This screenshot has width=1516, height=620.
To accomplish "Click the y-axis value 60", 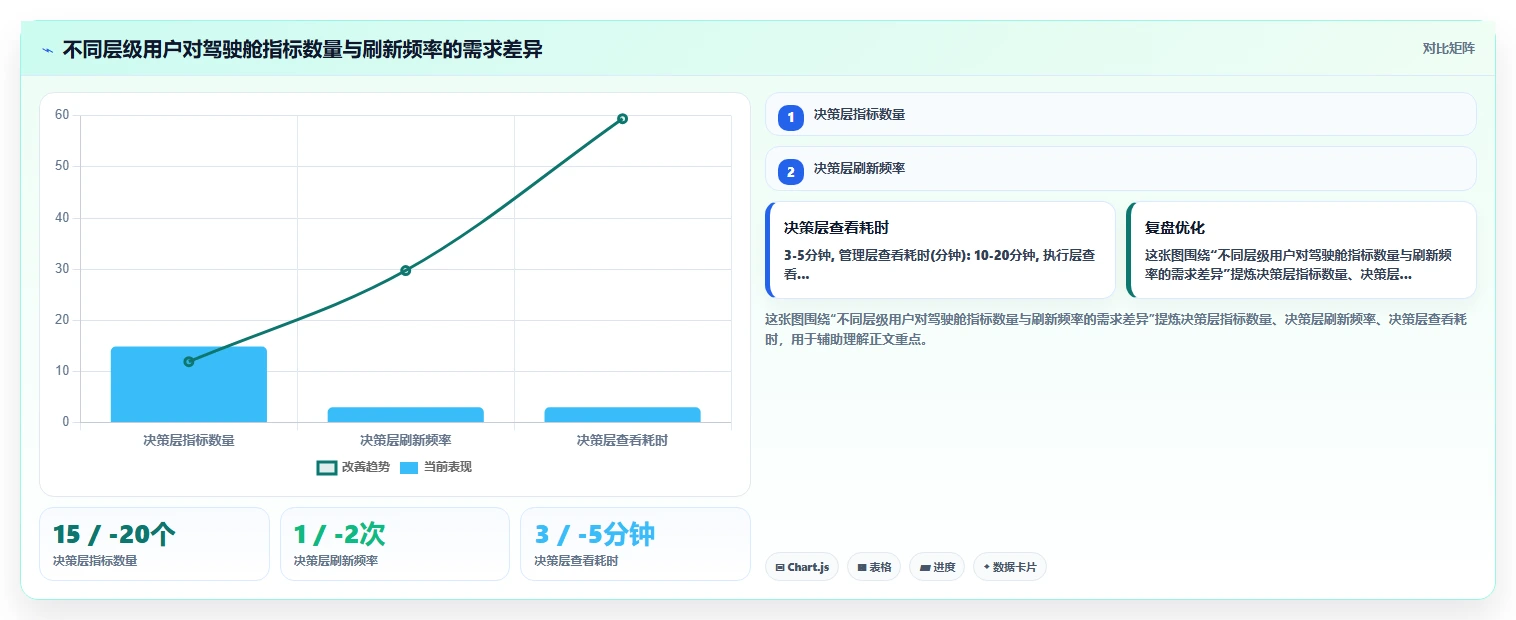I will pos(62,115).
